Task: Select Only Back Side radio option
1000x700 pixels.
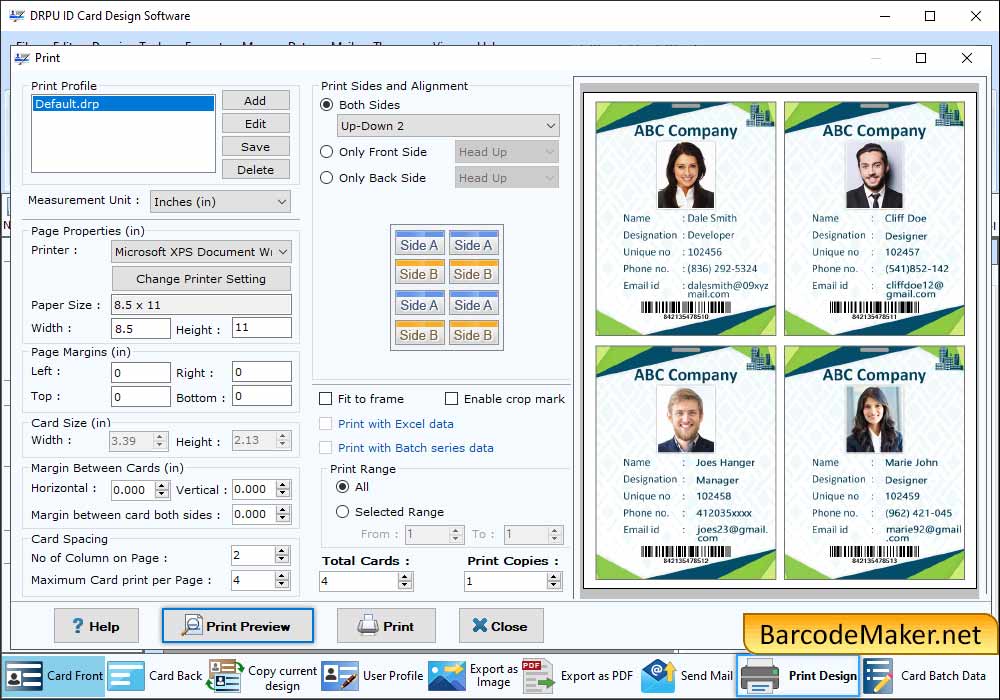Action: click(x=327, y=178)
